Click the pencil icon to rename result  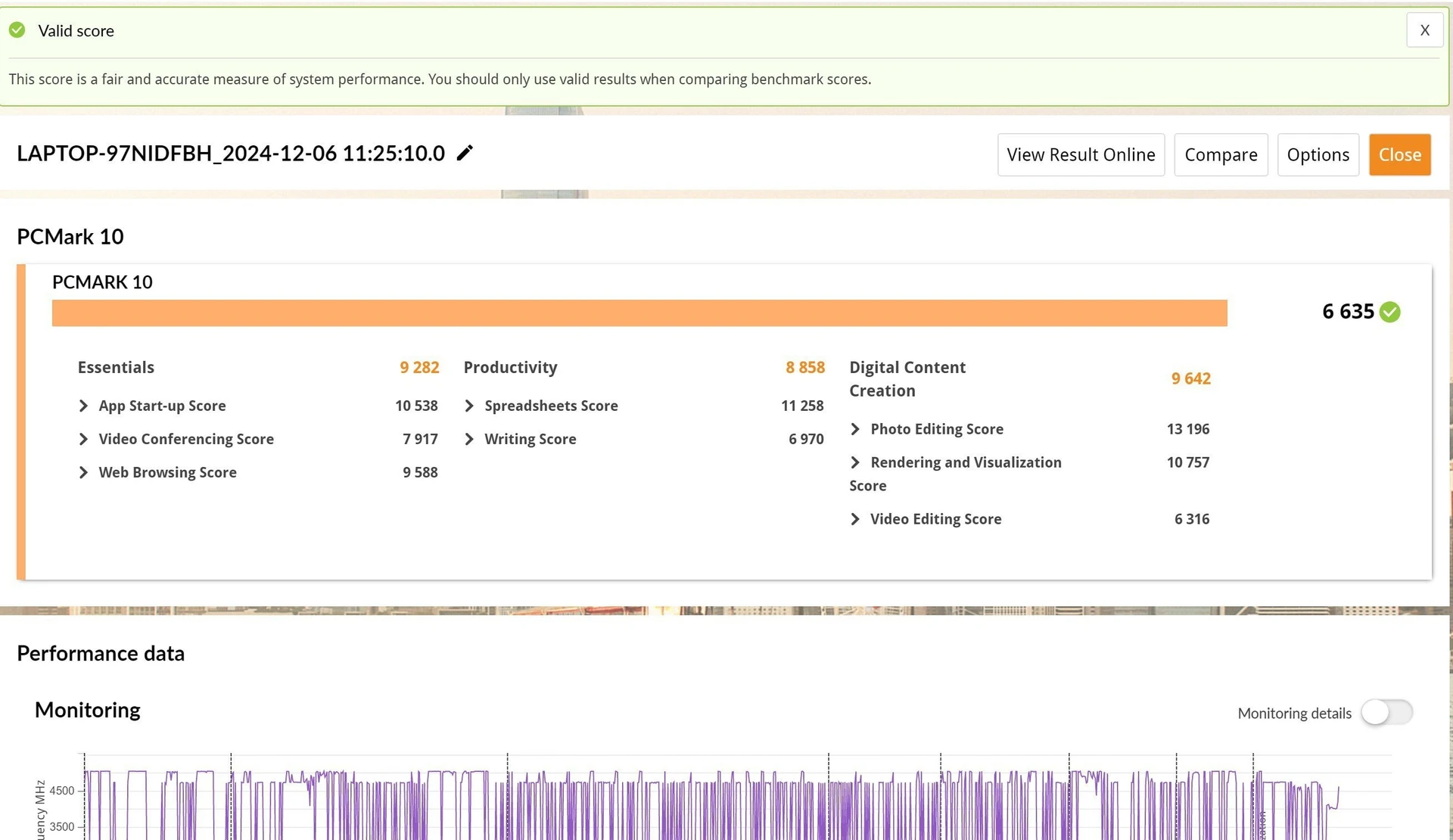[465, 153]
